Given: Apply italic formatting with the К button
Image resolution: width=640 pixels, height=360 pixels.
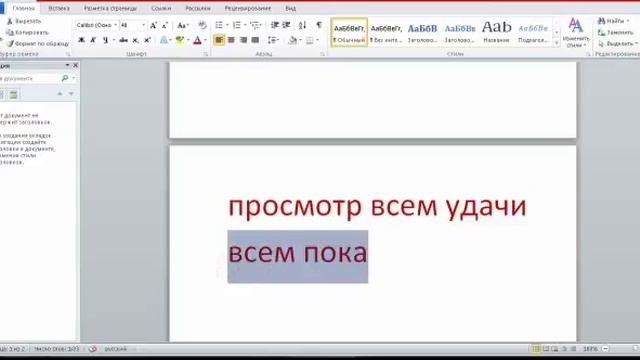Looking at the screenshot, I should [x=93, y=40].
